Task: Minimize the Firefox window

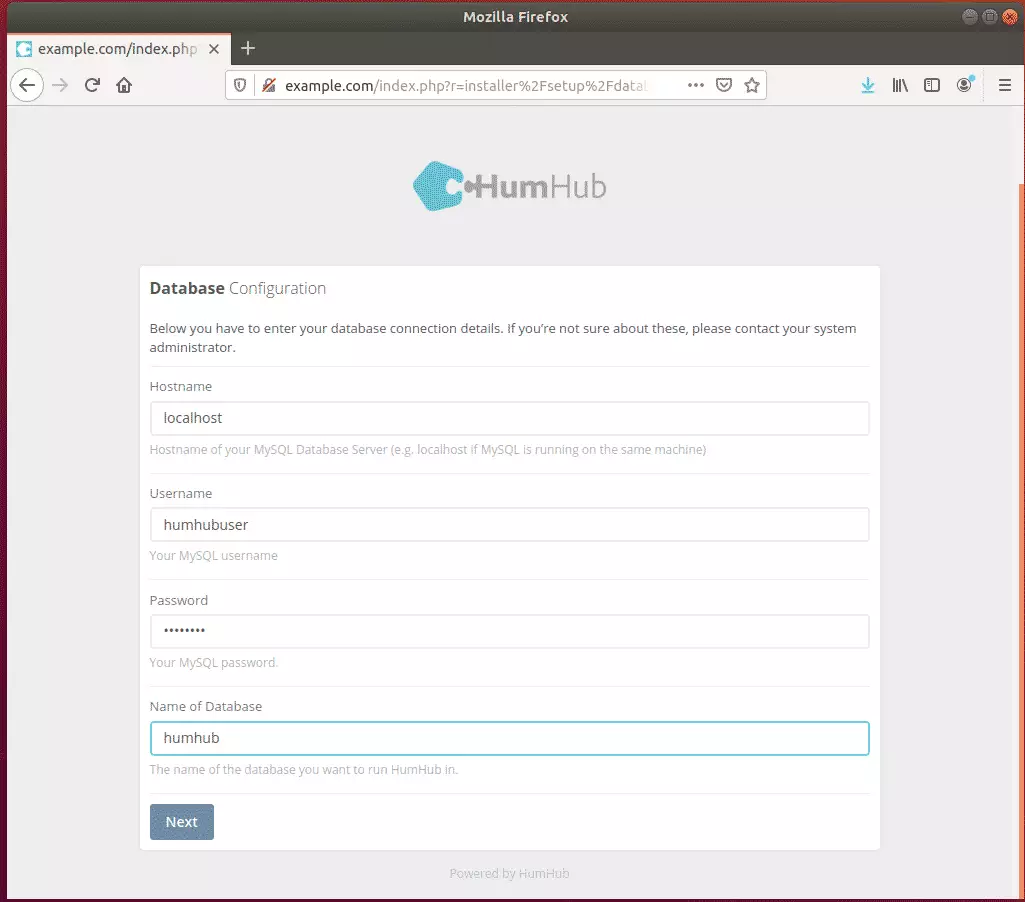Action: tap(970, 16)
